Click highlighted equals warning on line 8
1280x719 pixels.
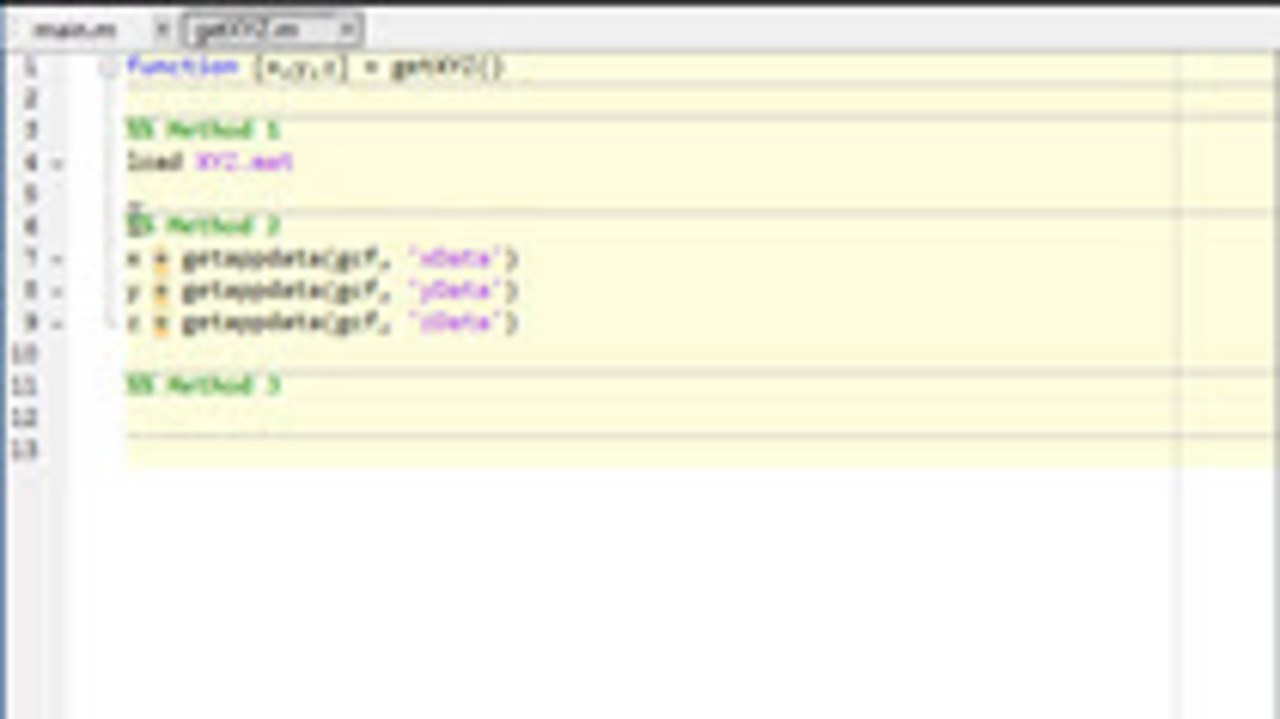tap(161, 291)
